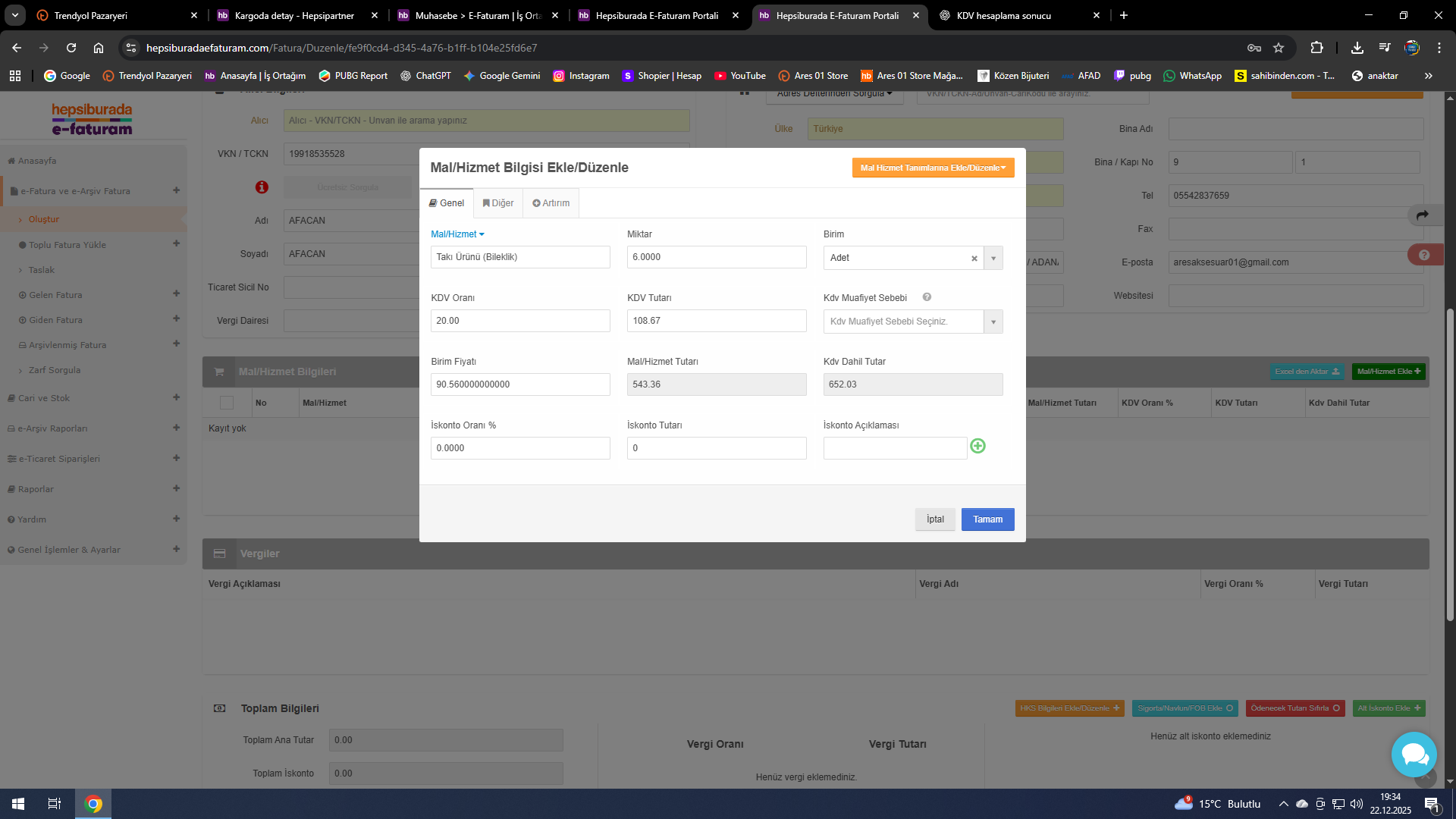Open the bookmarks apps grid icon
Viewport: 1456px width, 819px height.
point(15,76)
